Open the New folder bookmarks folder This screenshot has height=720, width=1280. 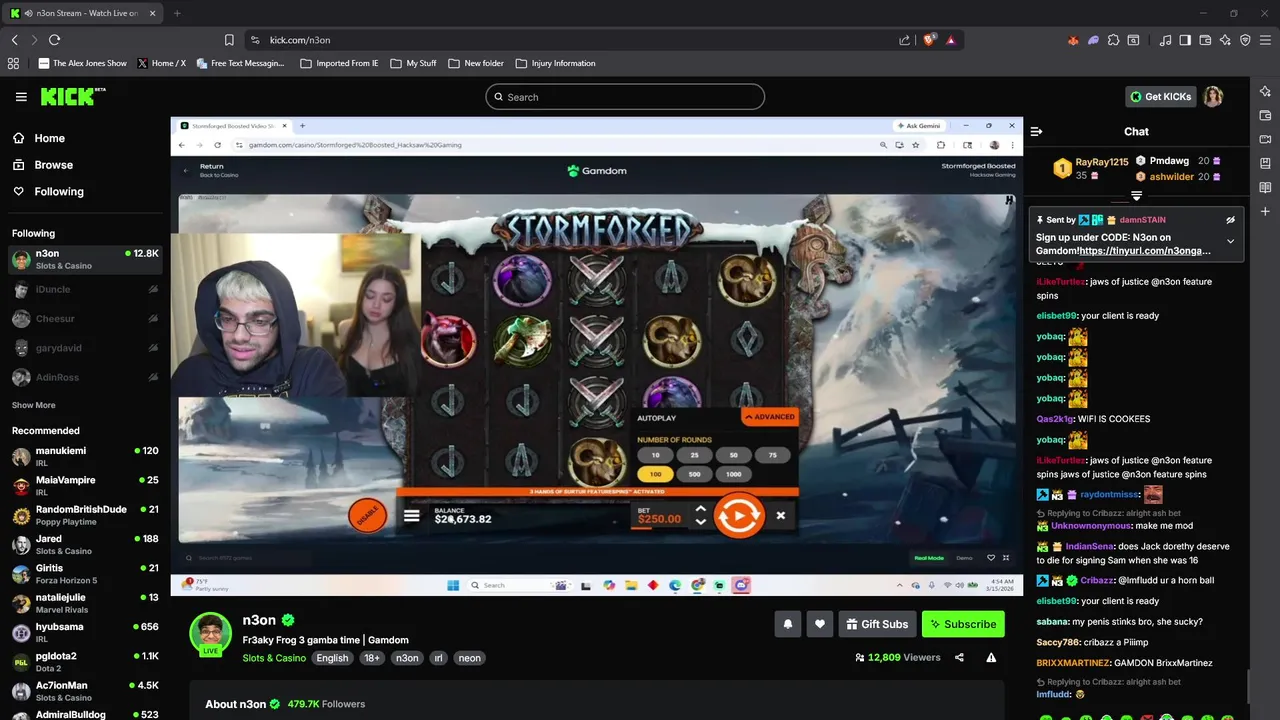tap(476, 63)
